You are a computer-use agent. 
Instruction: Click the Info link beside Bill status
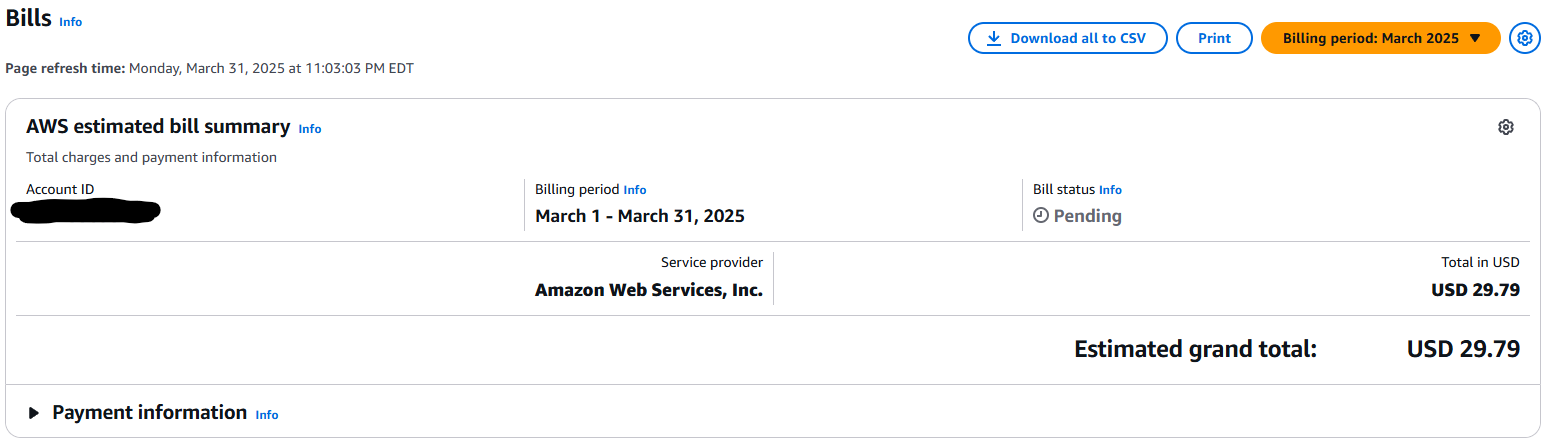[x=1110, y=190]
